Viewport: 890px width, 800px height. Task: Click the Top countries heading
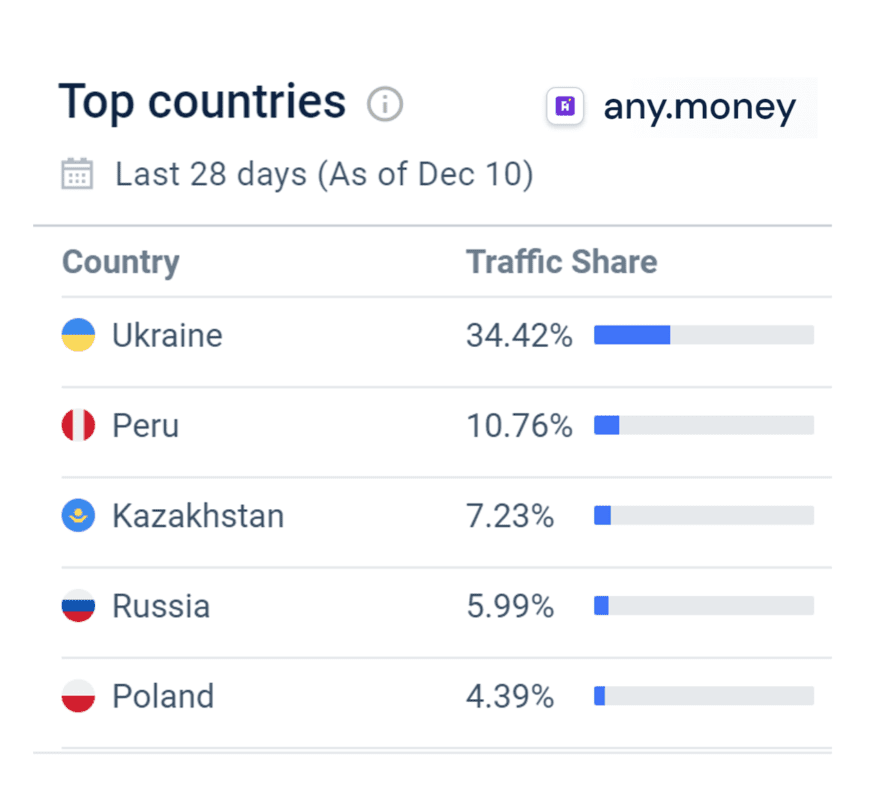point(202,101)
